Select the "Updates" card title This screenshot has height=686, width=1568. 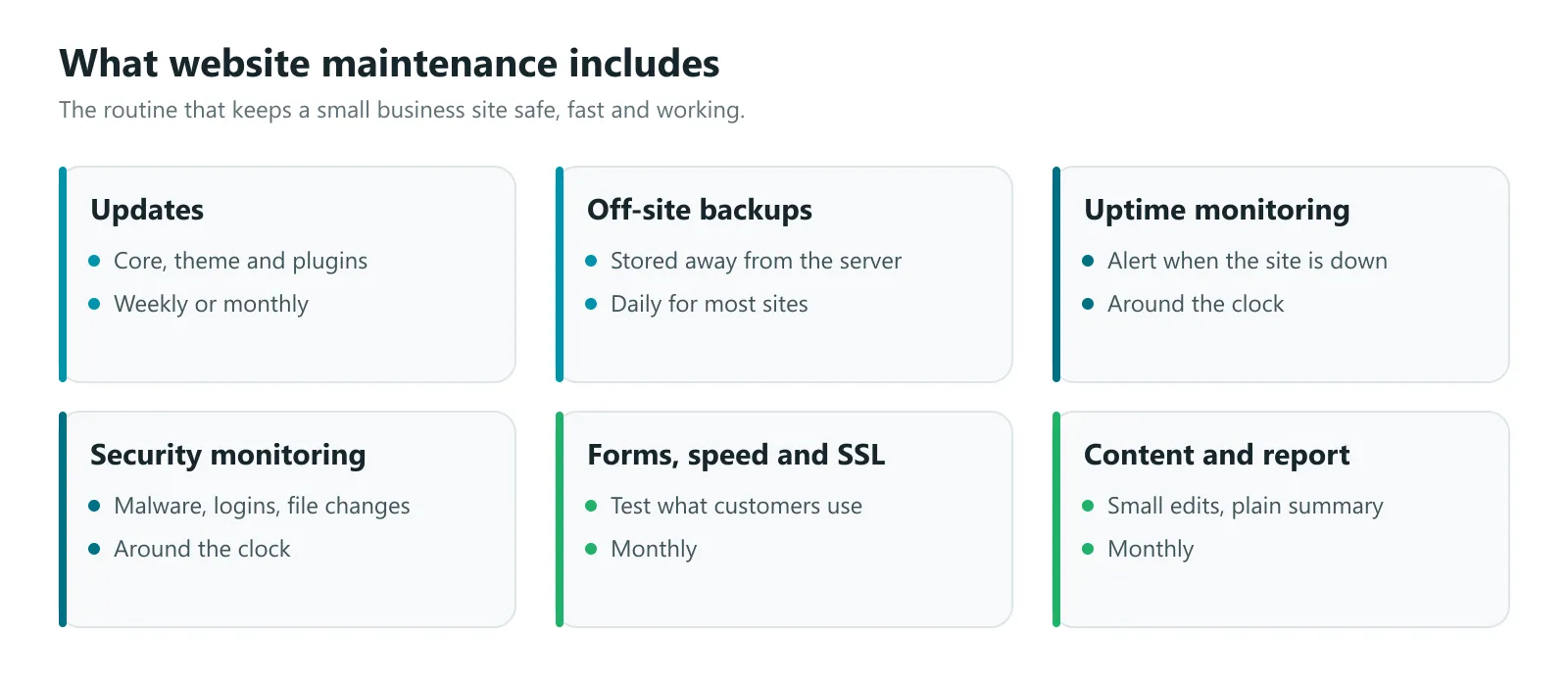[147, 210]
